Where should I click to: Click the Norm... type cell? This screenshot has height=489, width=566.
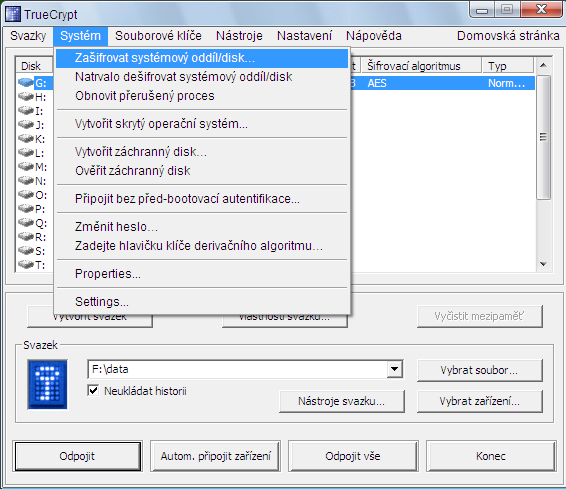(506, 83)
